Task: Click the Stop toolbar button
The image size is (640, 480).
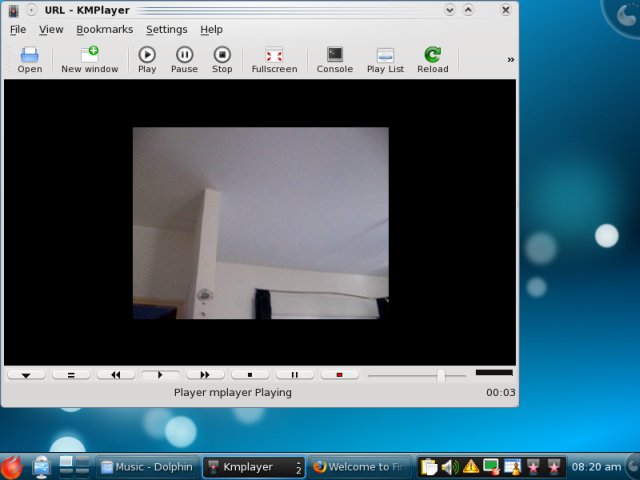Action: point(222,60)
